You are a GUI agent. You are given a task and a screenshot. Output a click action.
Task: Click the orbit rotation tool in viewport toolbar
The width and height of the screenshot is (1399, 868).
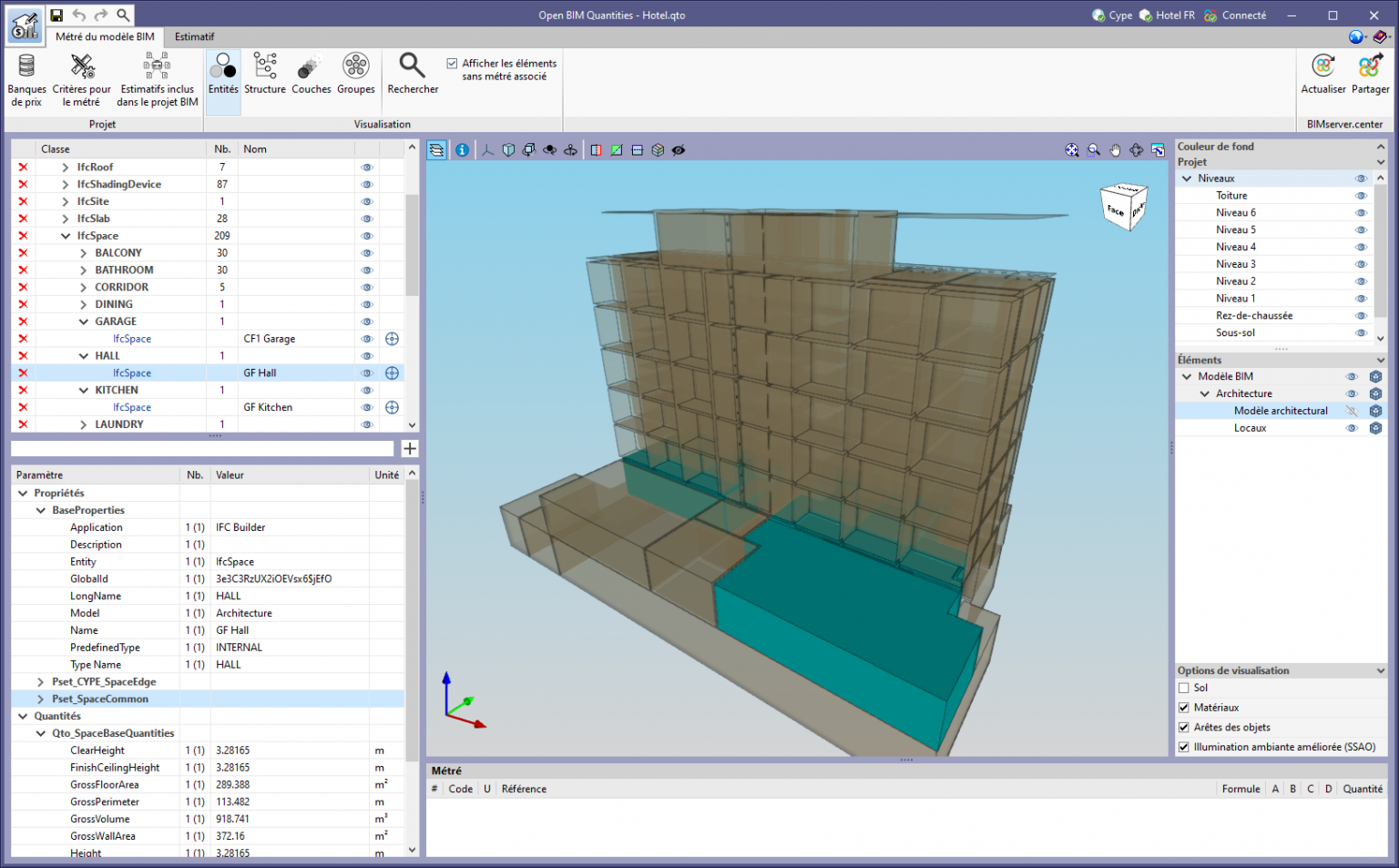tap(1136, 149)
